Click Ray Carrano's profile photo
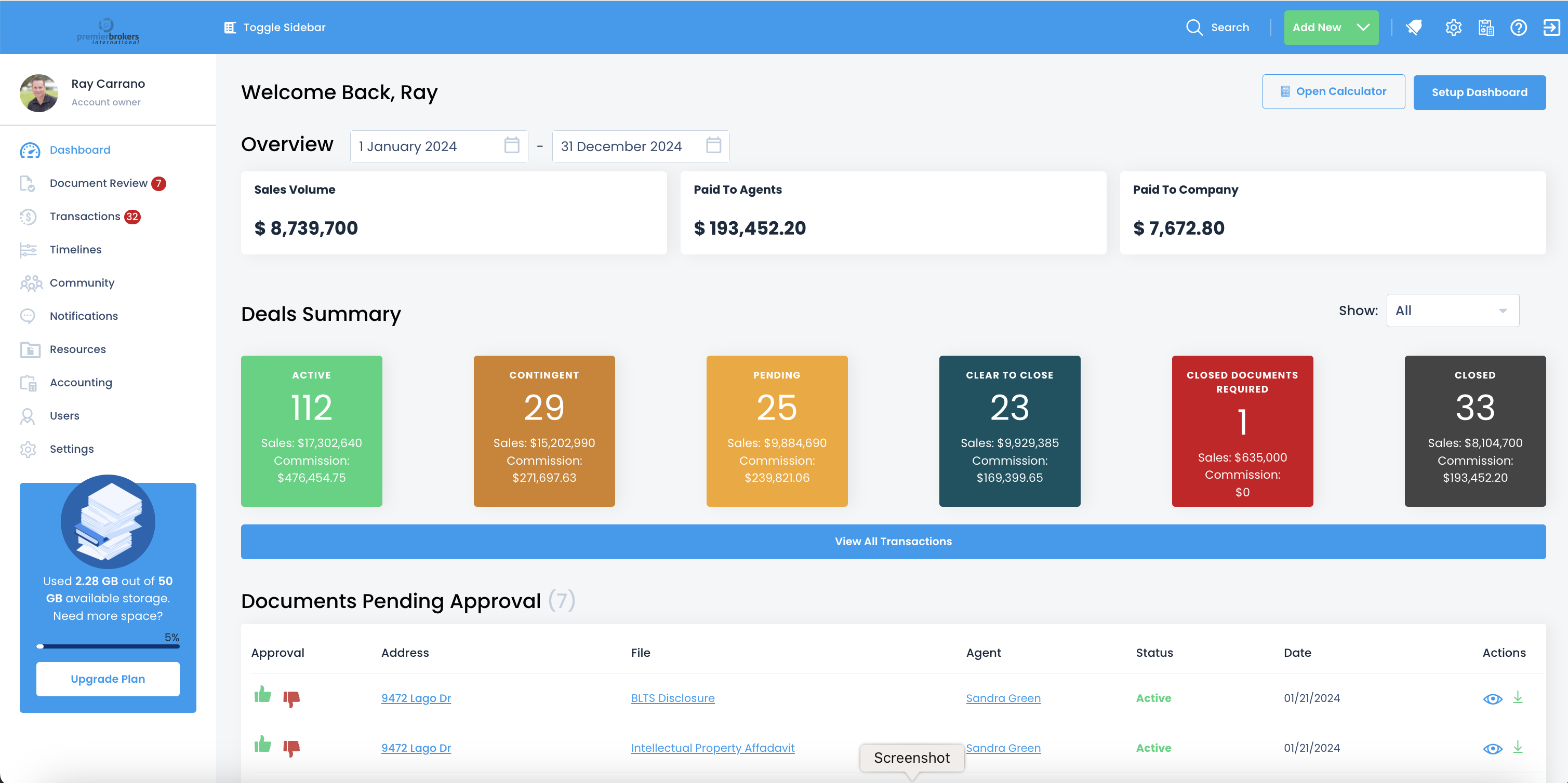This screenshot has width=1568, height=783. point(39,93)
